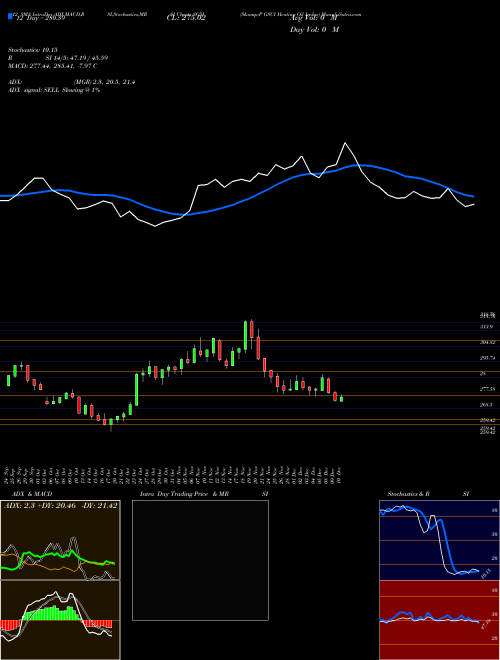
Task: Click the tallest green candlestick at the price peak
Action: pyautogui.click(x=245, y=335)
